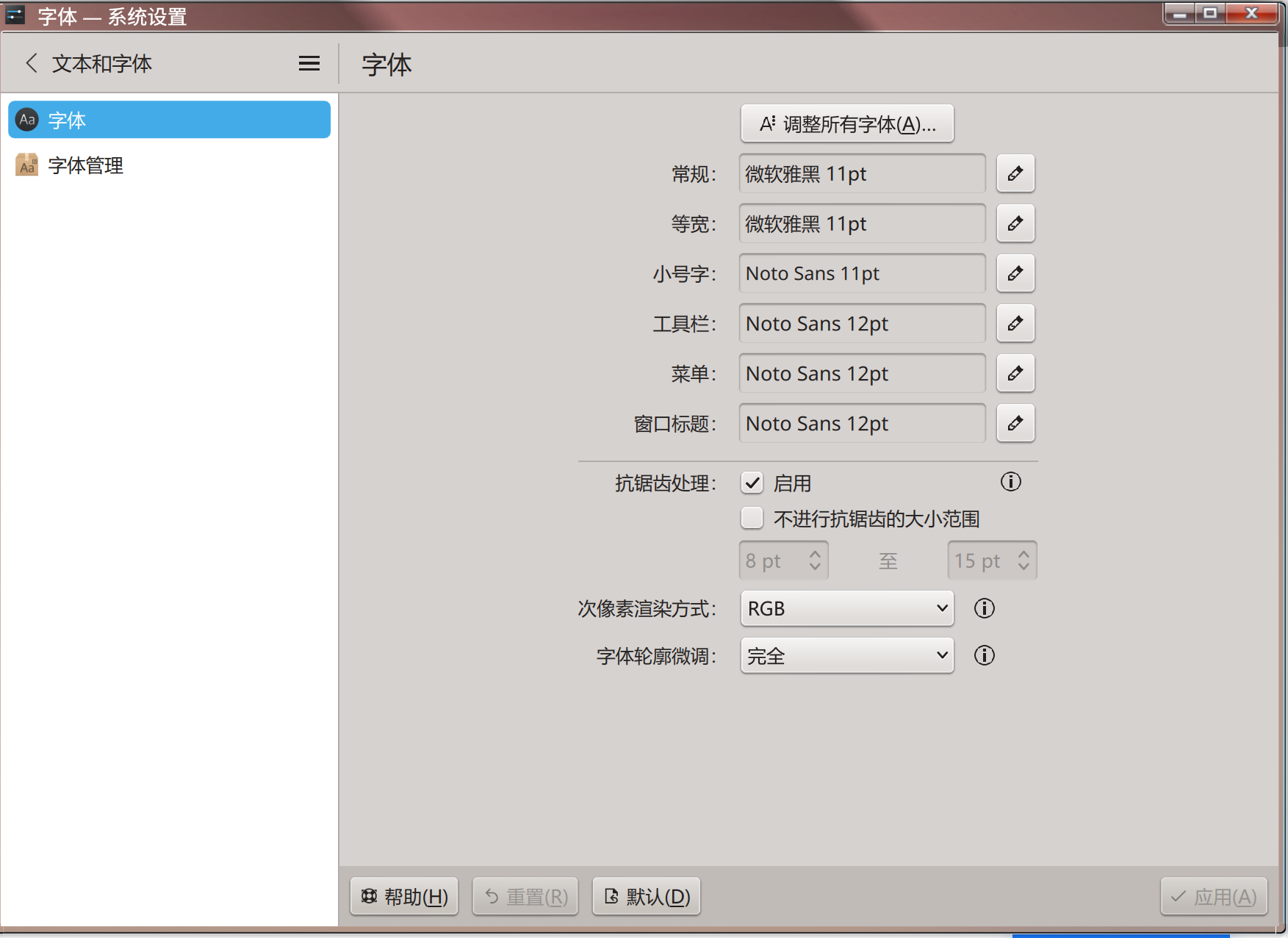1288x938 pixels.
Task: Open the hamburger menu in sidebar header
Action: [309, 64]
